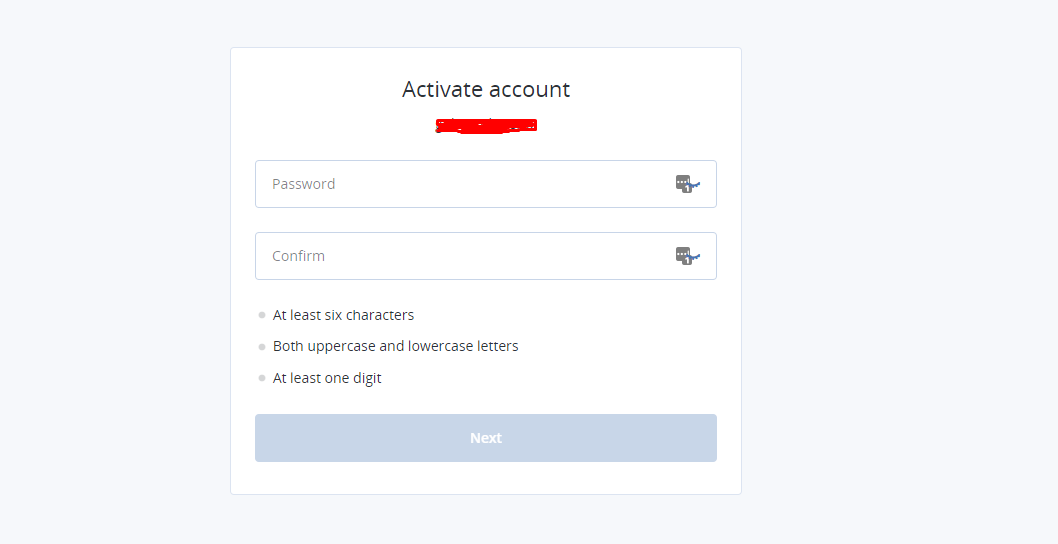Click the dot beside At least six characters
The height and width of the screenshot is (544, 1058).
pos(262,315)
